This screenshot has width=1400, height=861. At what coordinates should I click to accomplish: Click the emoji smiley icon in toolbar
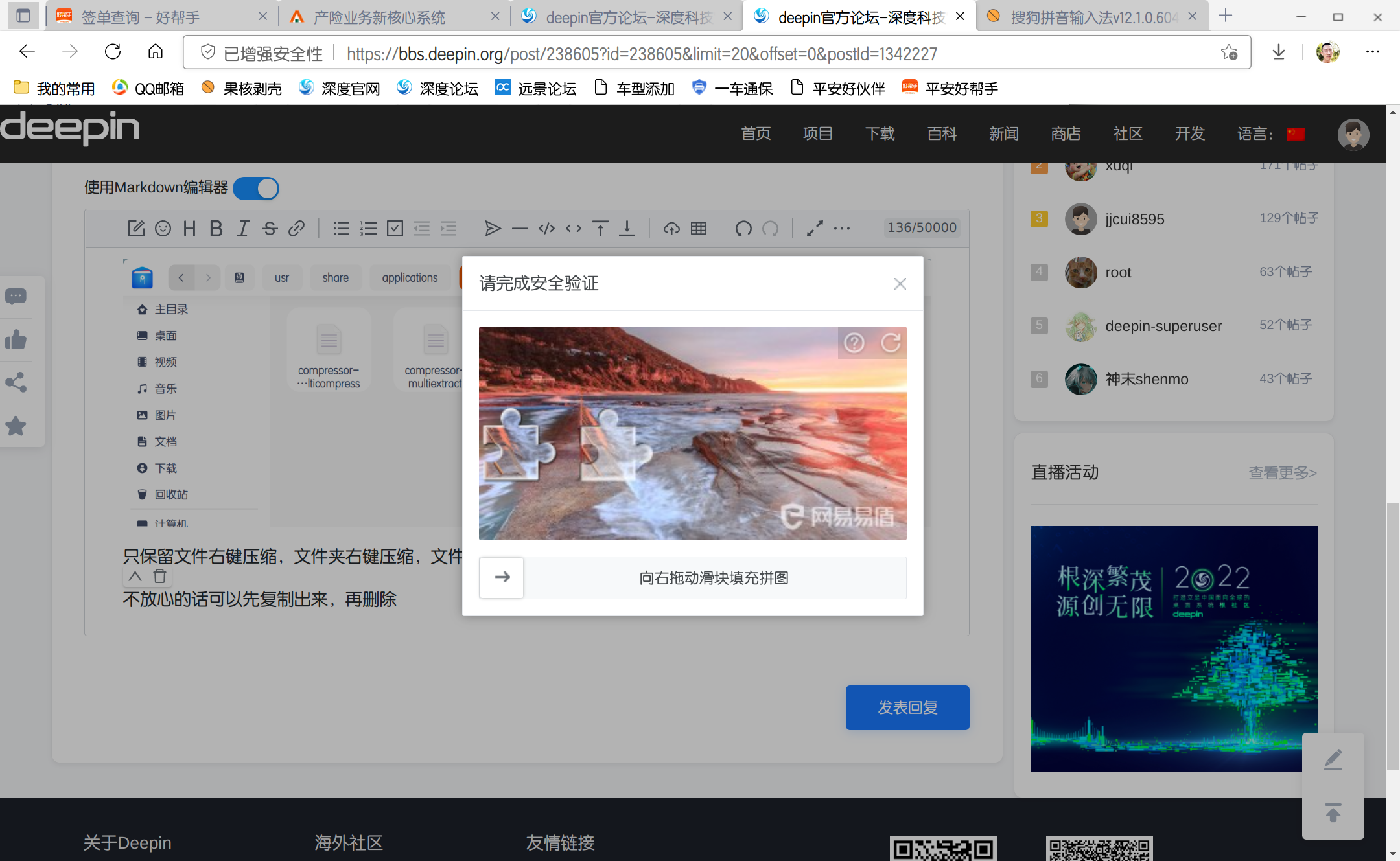[163, 228]
